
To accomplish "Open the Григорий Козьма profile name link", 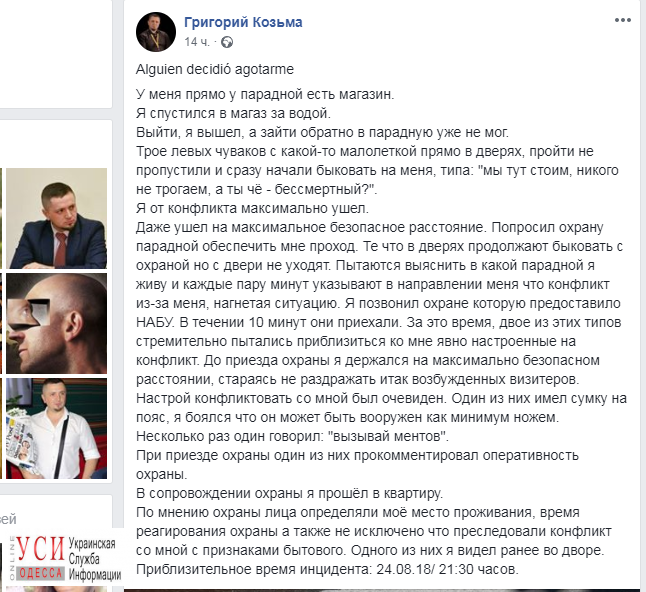I will point(243,22).
